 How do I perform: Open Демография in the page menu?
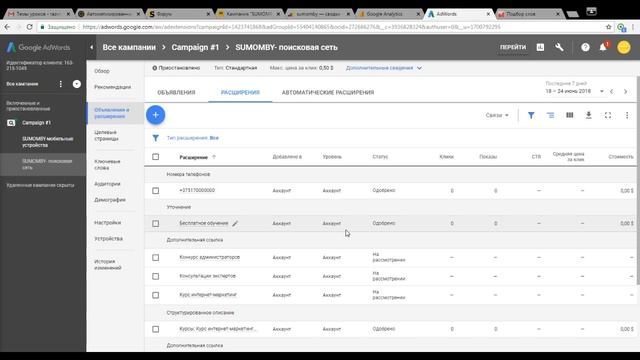point(110,200)
